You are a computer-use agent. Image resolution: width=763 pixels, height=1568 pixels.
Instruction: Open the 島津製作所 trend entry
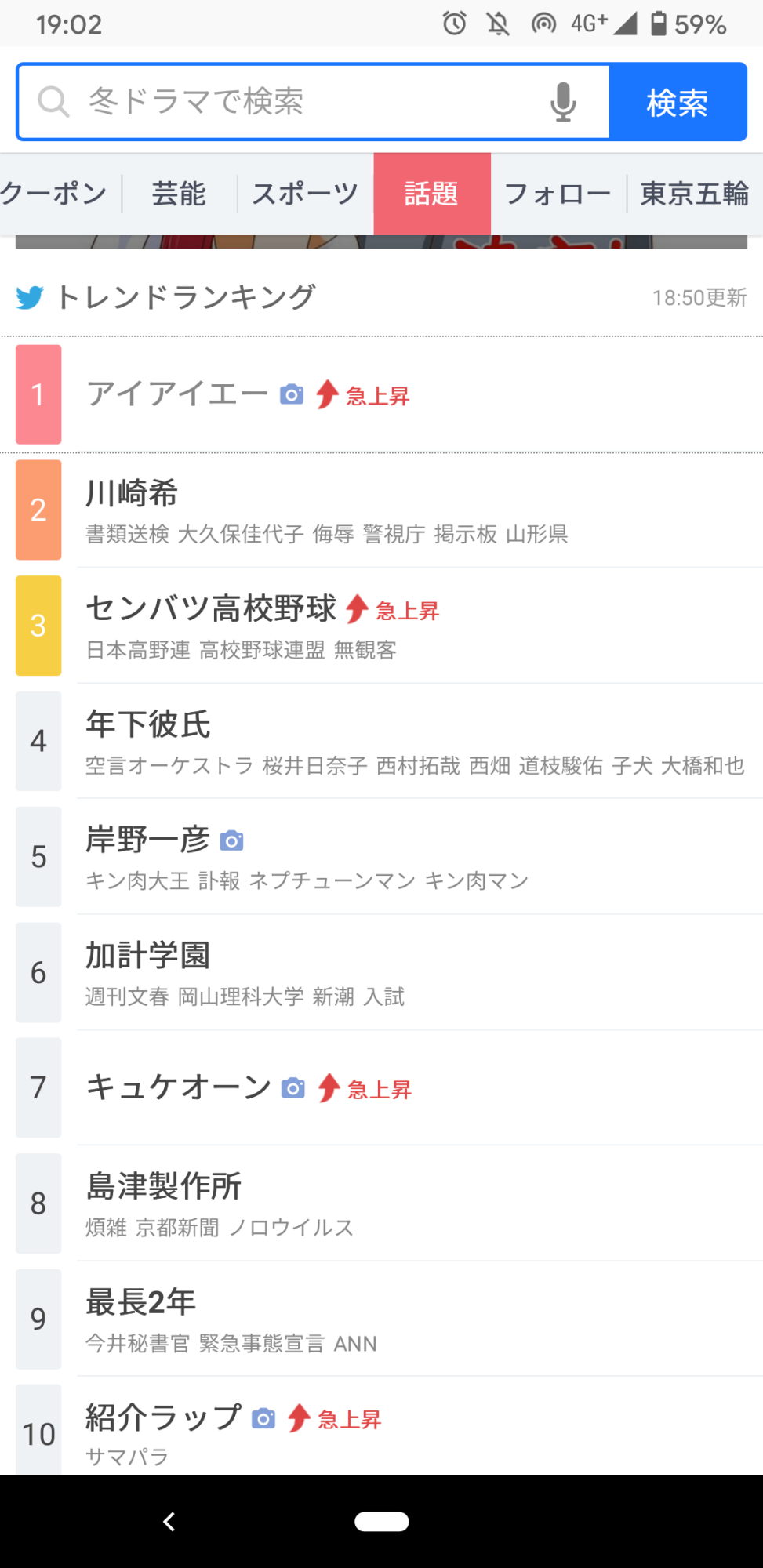[x=164, y=1186]
